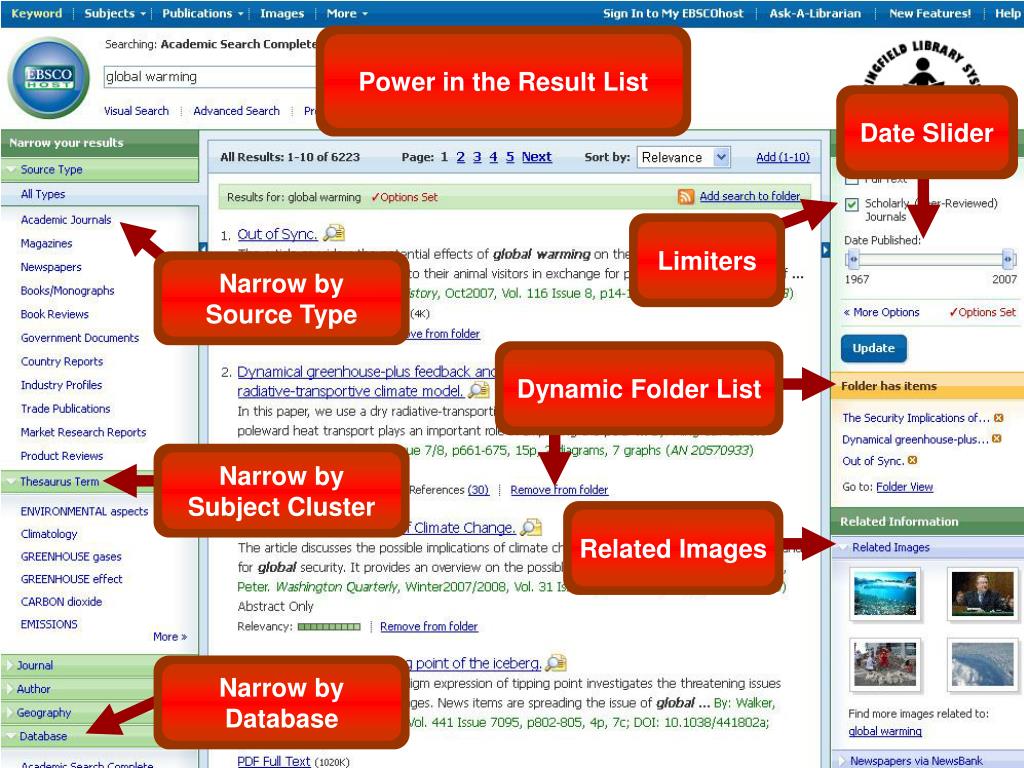Click the EBSCOhost logo
1024x768 pixels.
(49, 78)
